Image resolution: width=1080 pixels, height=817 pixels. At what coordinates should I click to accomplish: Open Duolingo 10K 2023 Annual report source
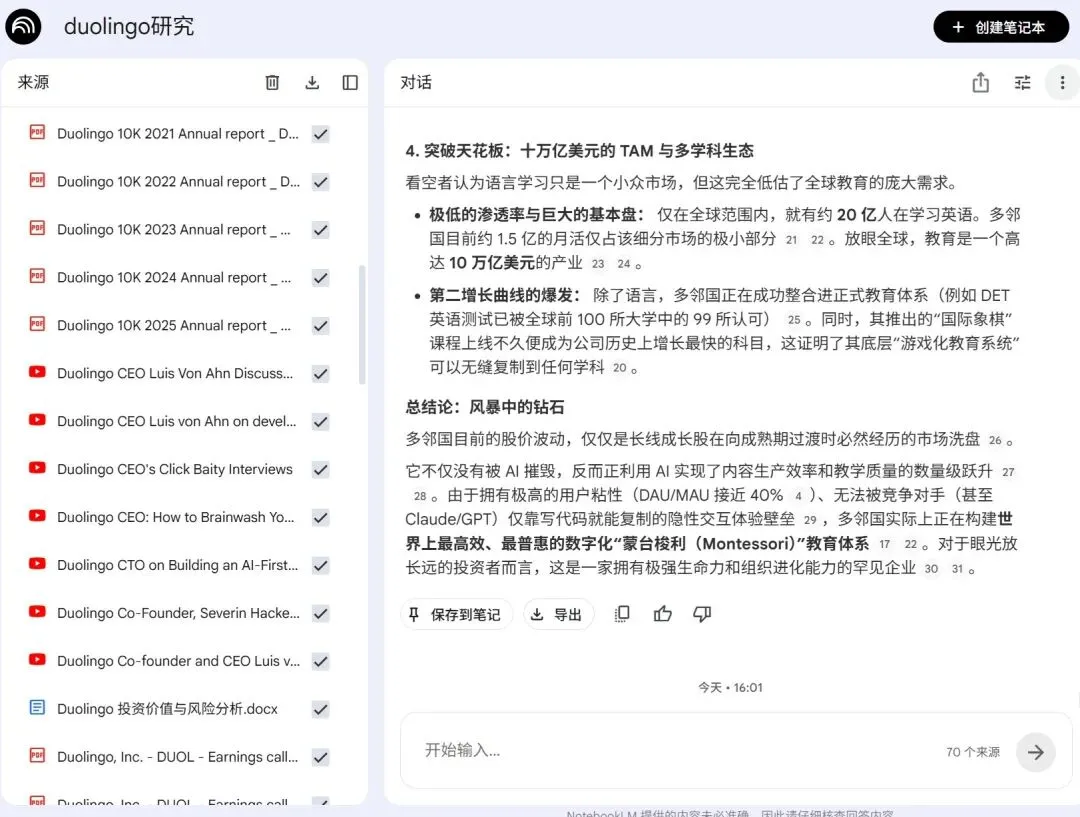point(174,229)
